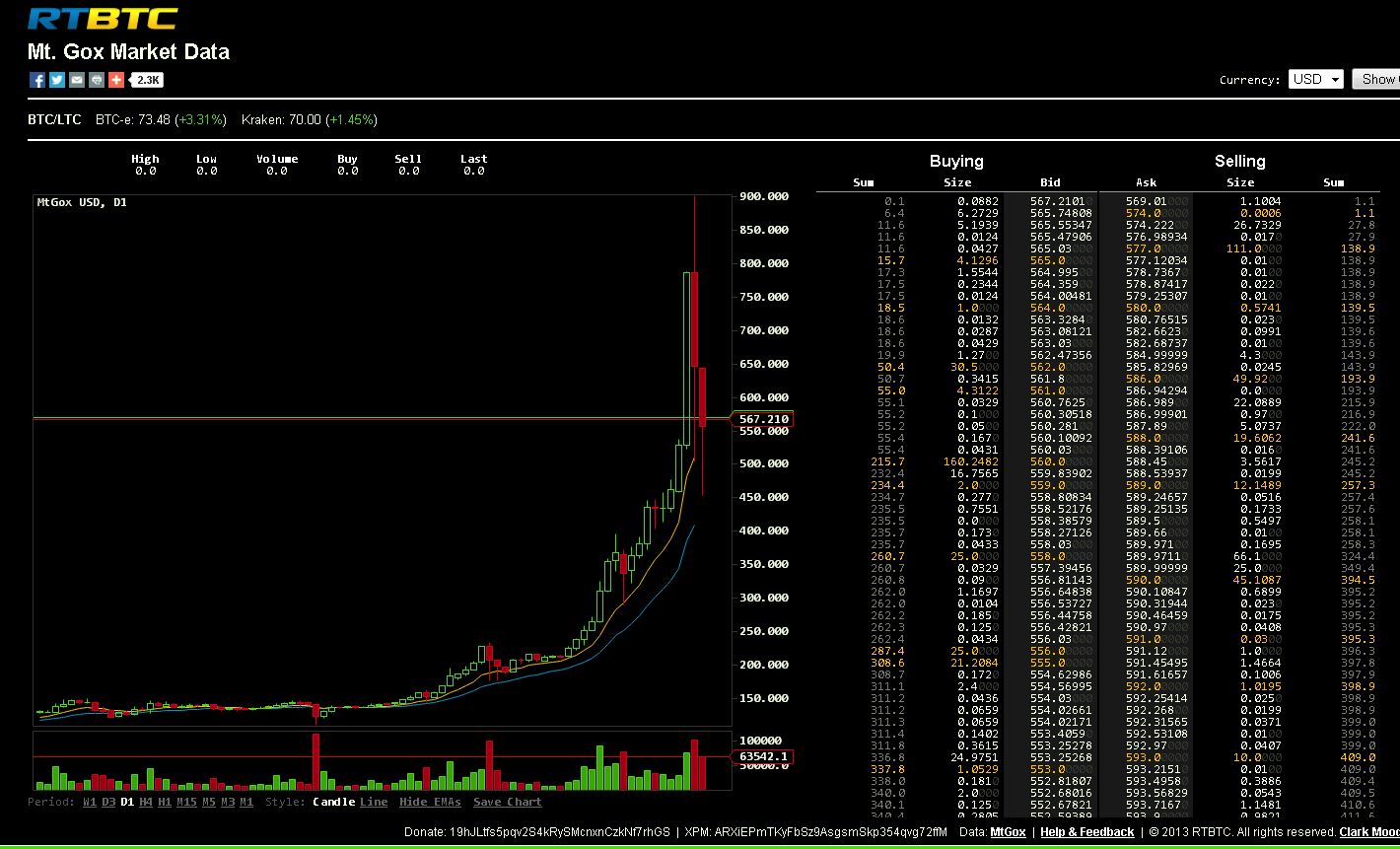Click the BTC/LTC label
1400x849 pixels.
tap(54, 119)
